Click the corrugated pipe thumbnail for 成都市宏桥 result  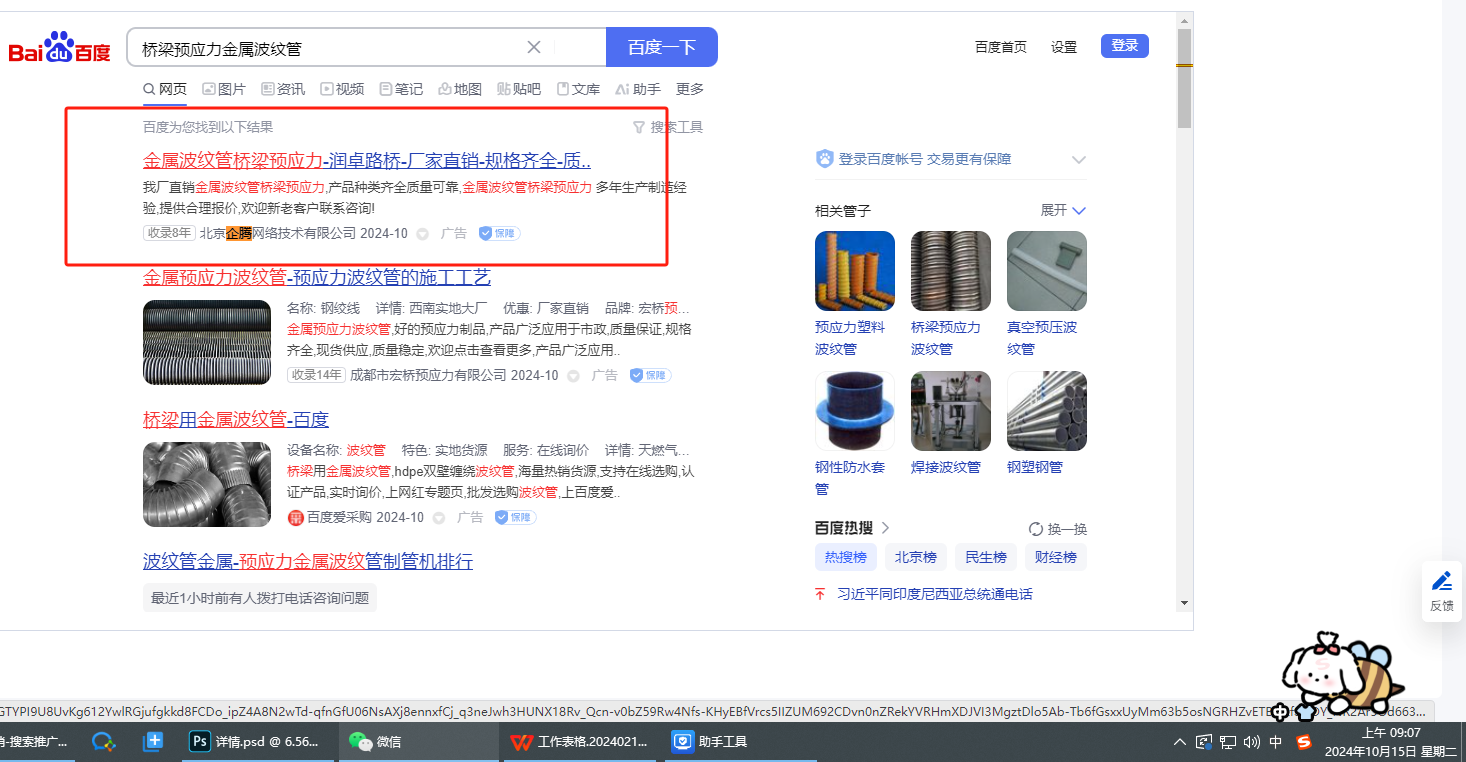tap(207, 342)
